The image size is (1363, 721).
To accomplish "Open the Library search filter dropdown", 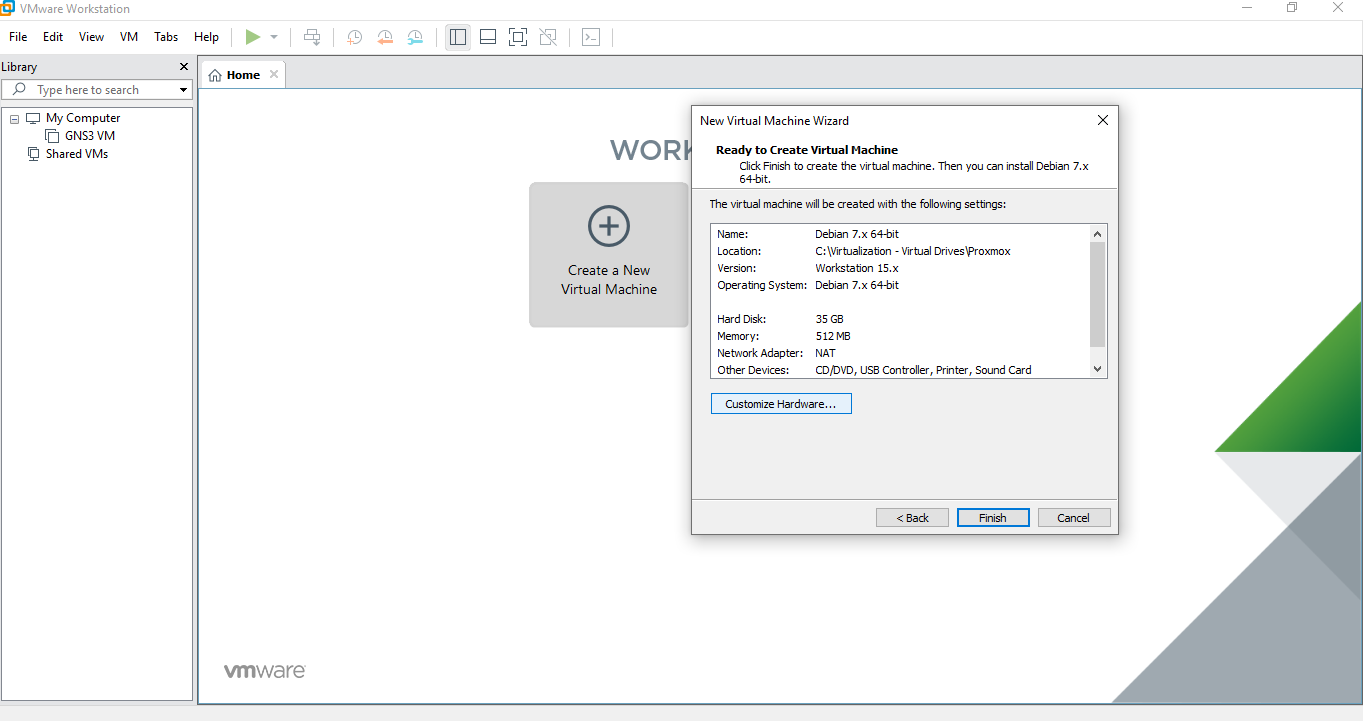I will point(182,89).
